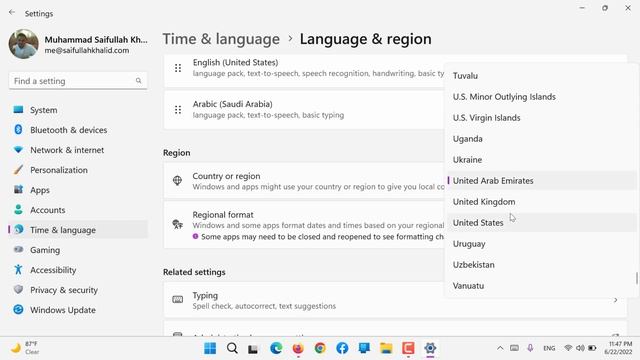
Task: Select United States option
Action: (542, 223)
